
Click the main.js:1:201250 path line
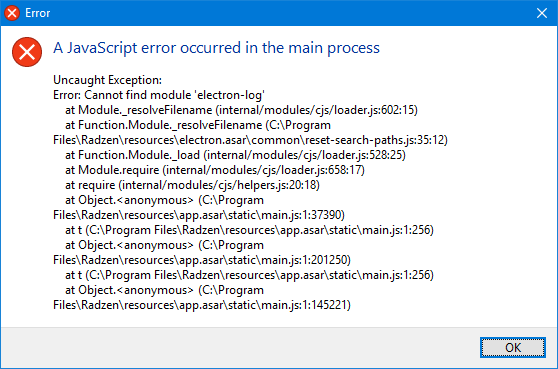202,260
